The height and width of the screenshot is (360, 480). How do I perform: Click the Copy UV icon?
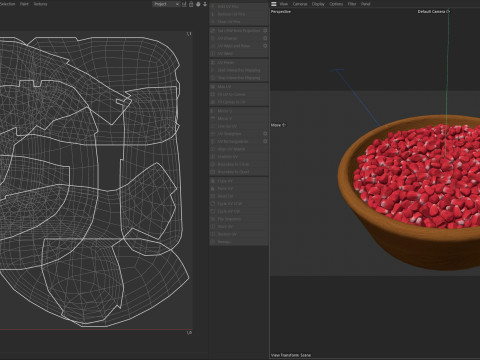pos(213,181)
